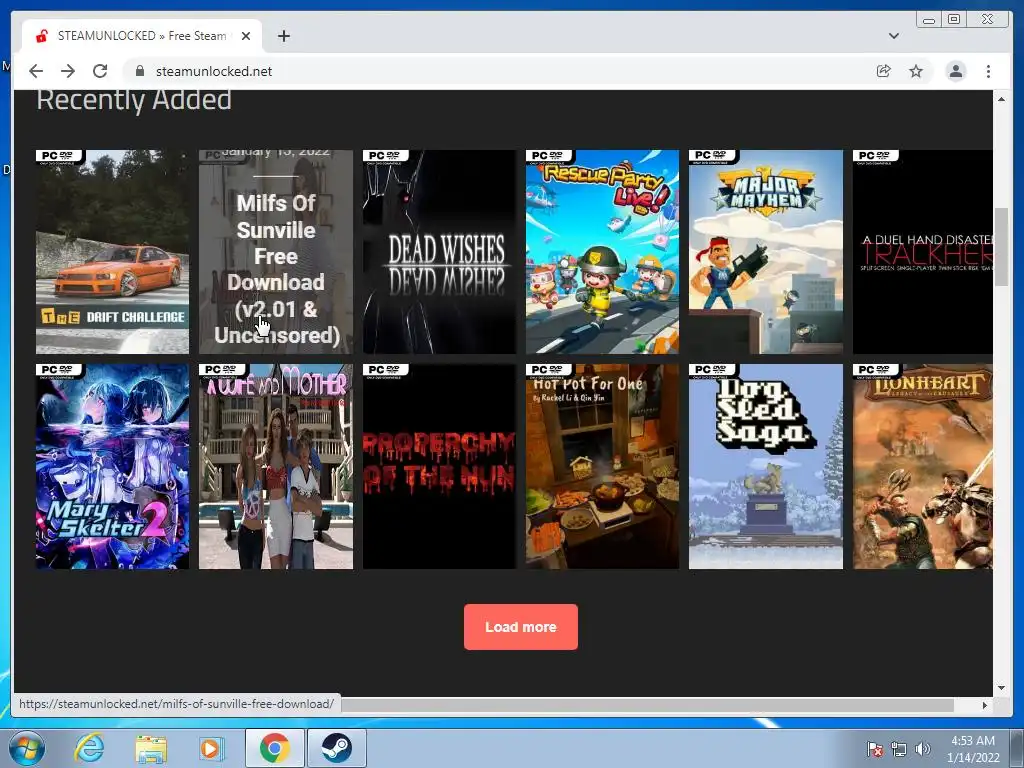This screenshot has height=768, width=1024.
Task: Open the Chrome profile avatar menu
Action: [x=955, y=71]
